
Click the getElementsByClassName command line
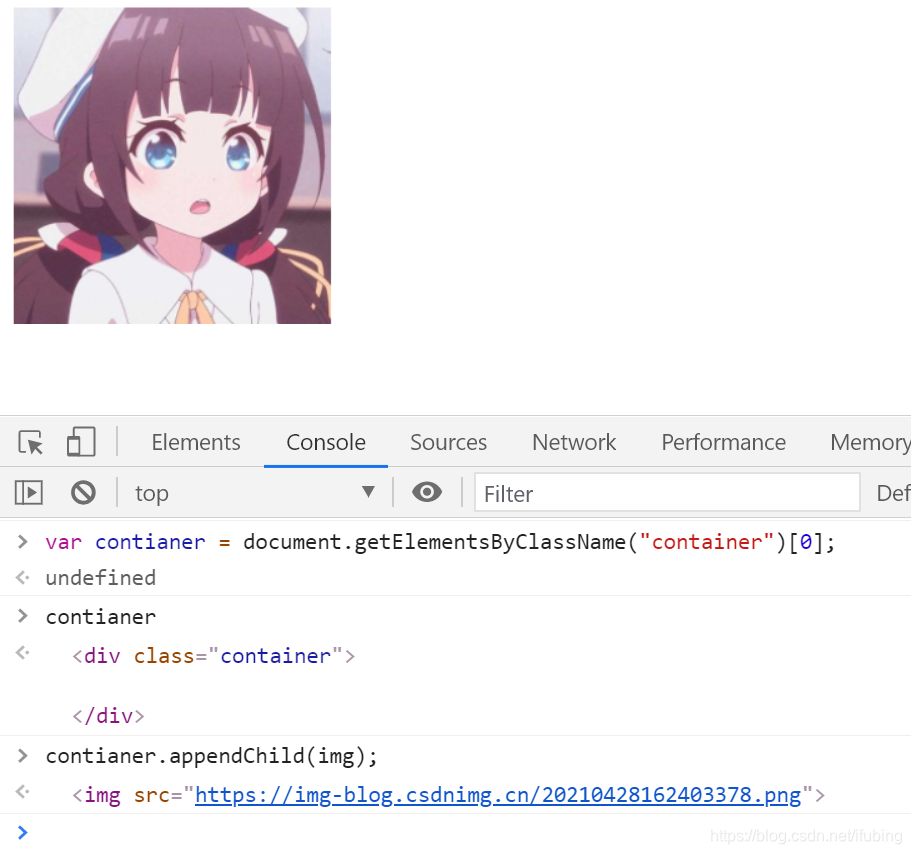coord(440,542)
